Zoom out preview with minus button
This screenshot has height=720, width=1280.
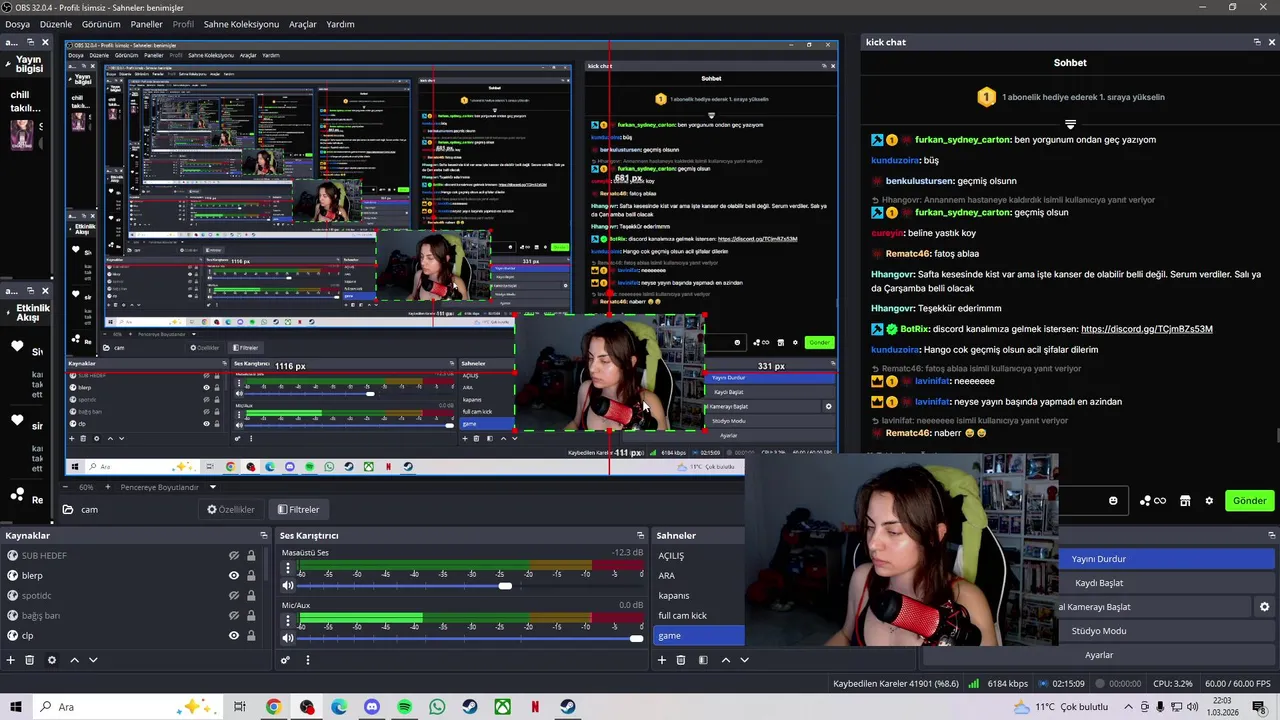pyautogui.click(x=67, y=487)
